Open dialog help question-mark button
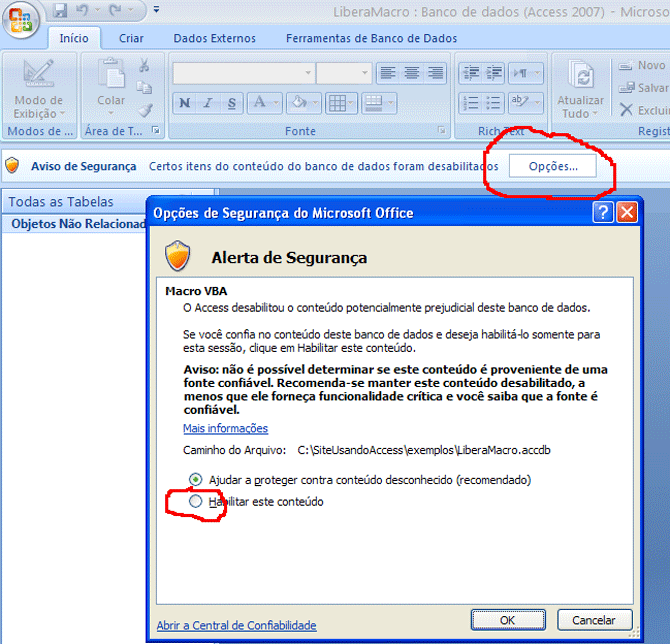Screen dimensions: 670x644 point(603,212)
